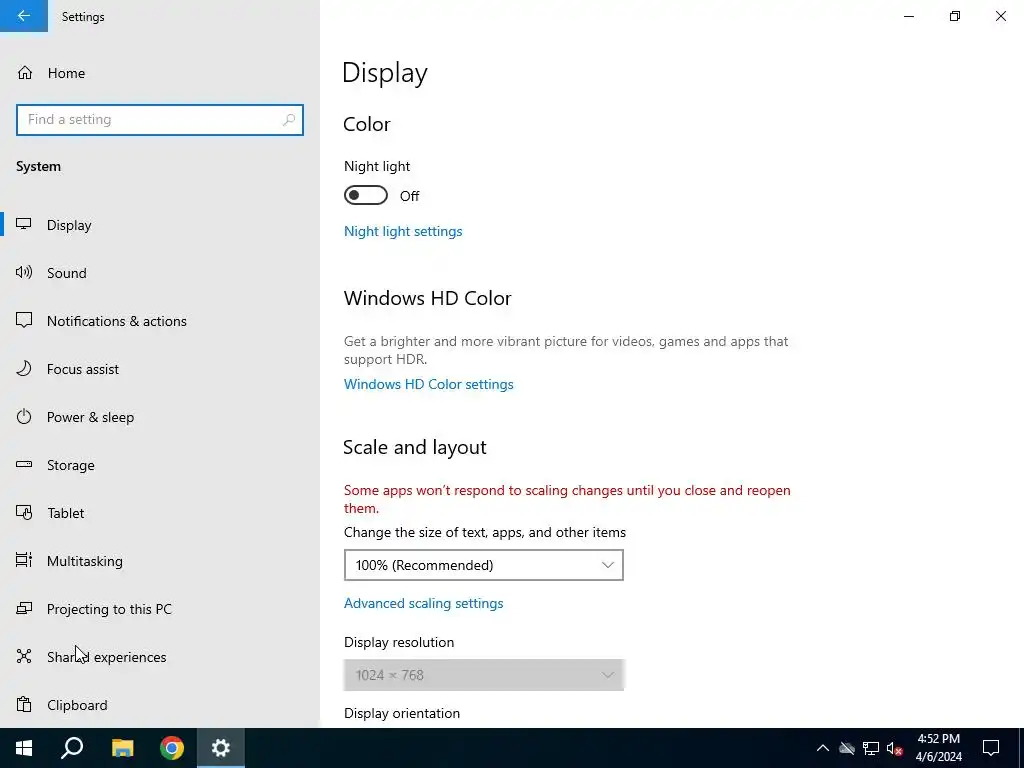Open the Display tab label in sidebar
The image size is (1024, 768).
[x=69, y=225]
